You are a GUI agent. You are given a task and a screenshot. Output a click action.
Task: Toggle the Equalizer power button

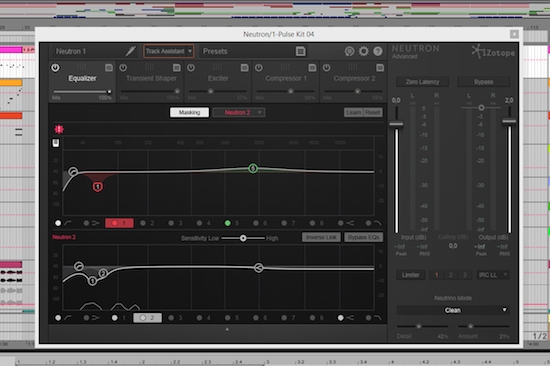point(55,67)
